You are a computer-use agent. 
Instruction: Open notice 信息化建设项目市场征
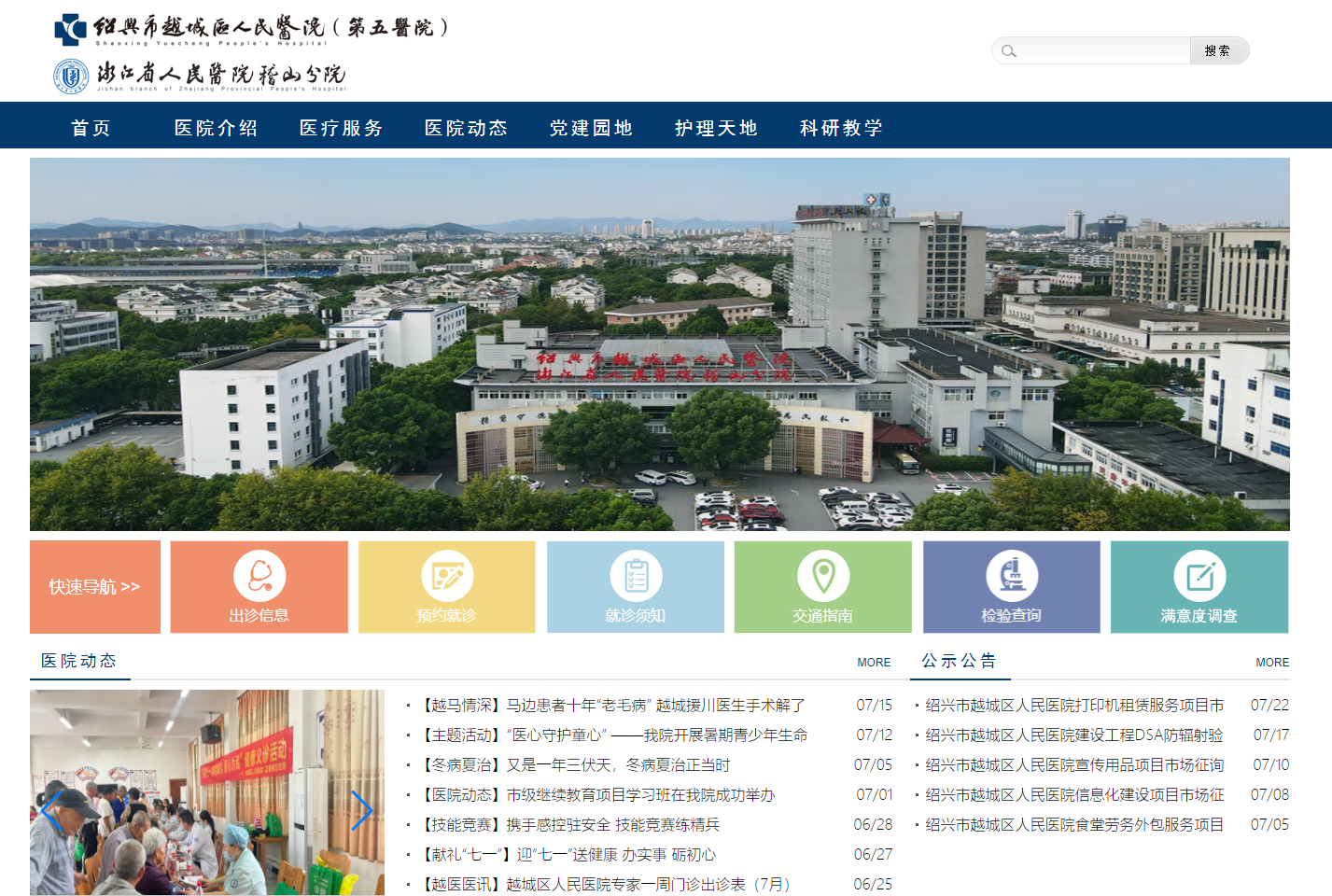[x=1074, y=795]
